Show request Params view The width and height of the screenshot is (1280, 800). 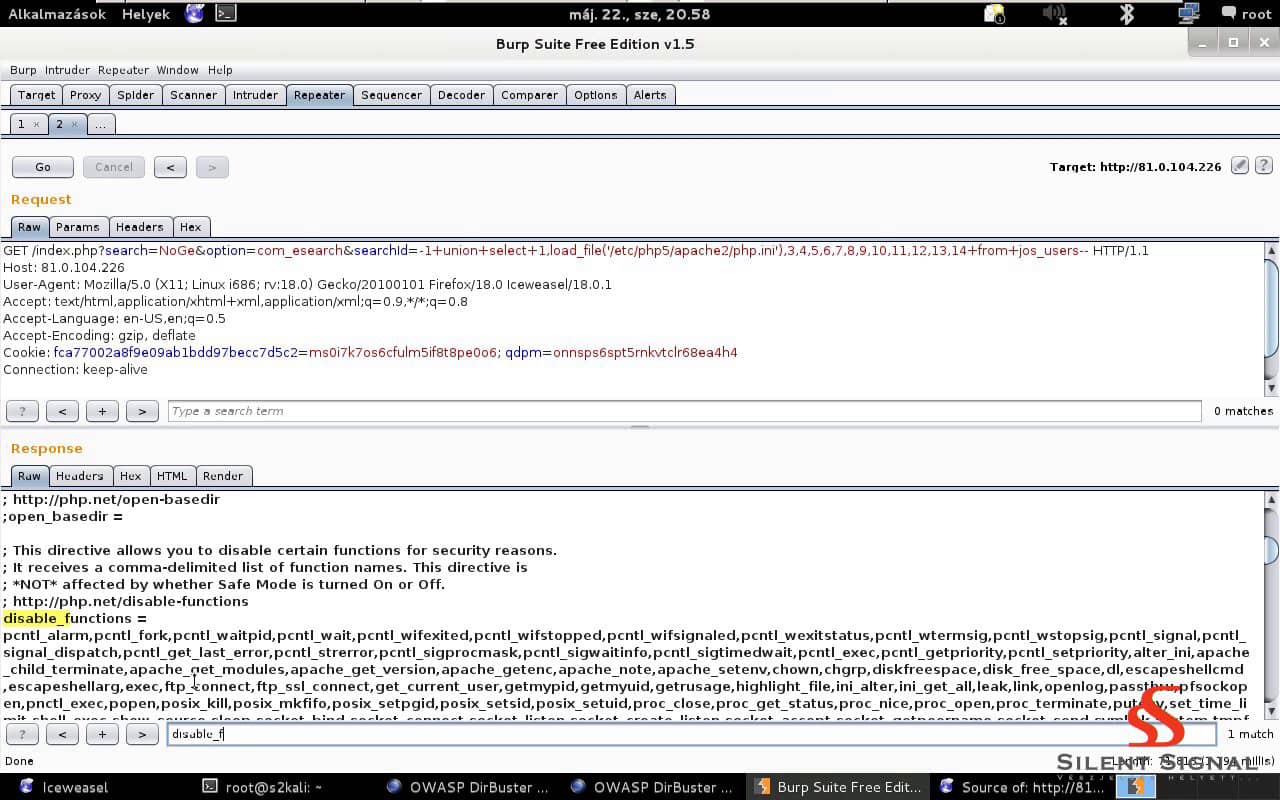pos(77,227)
